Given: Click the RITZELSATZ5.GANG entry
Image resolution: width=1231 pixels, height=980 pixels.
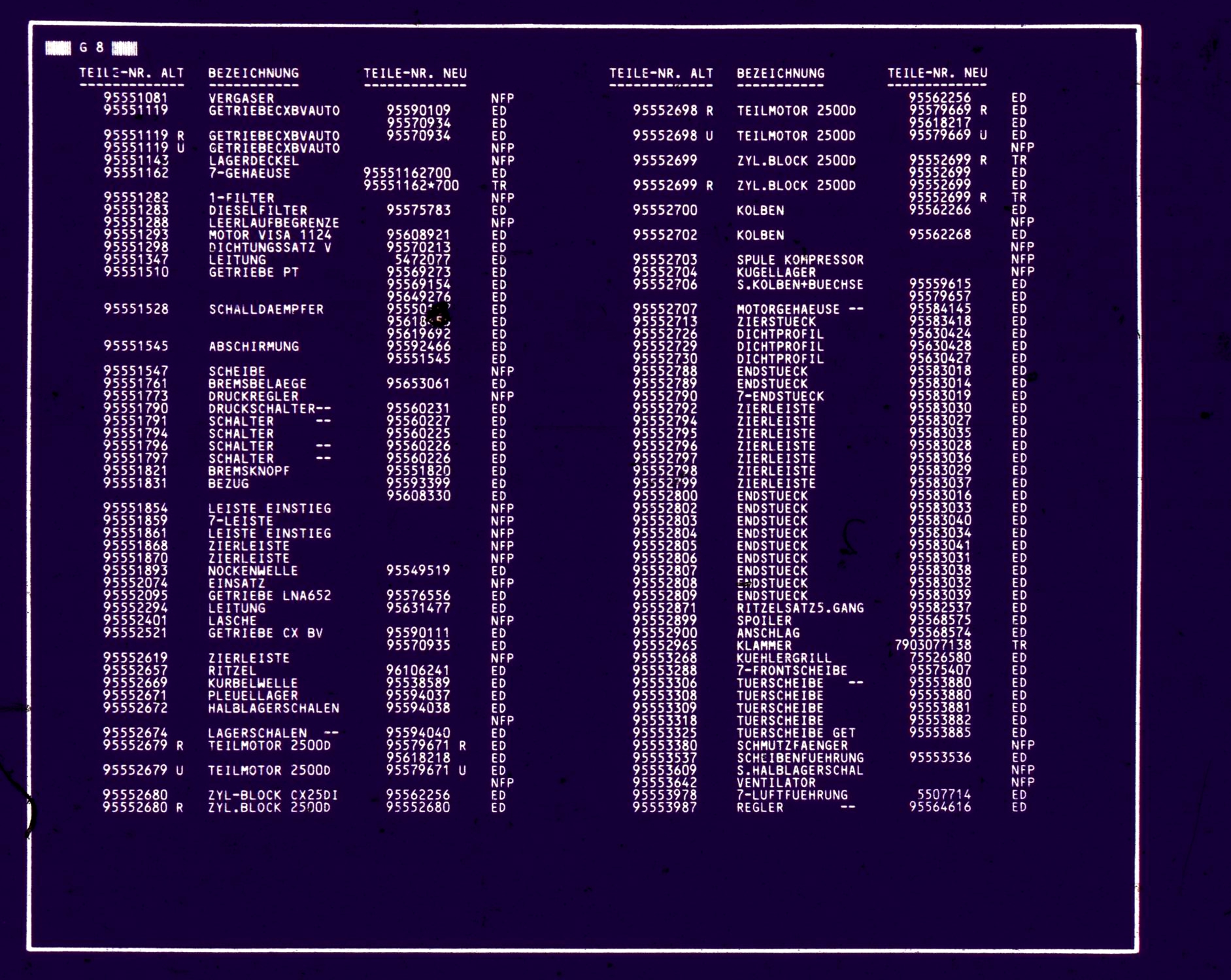Looking at the screenshot, I should (800, 608).
